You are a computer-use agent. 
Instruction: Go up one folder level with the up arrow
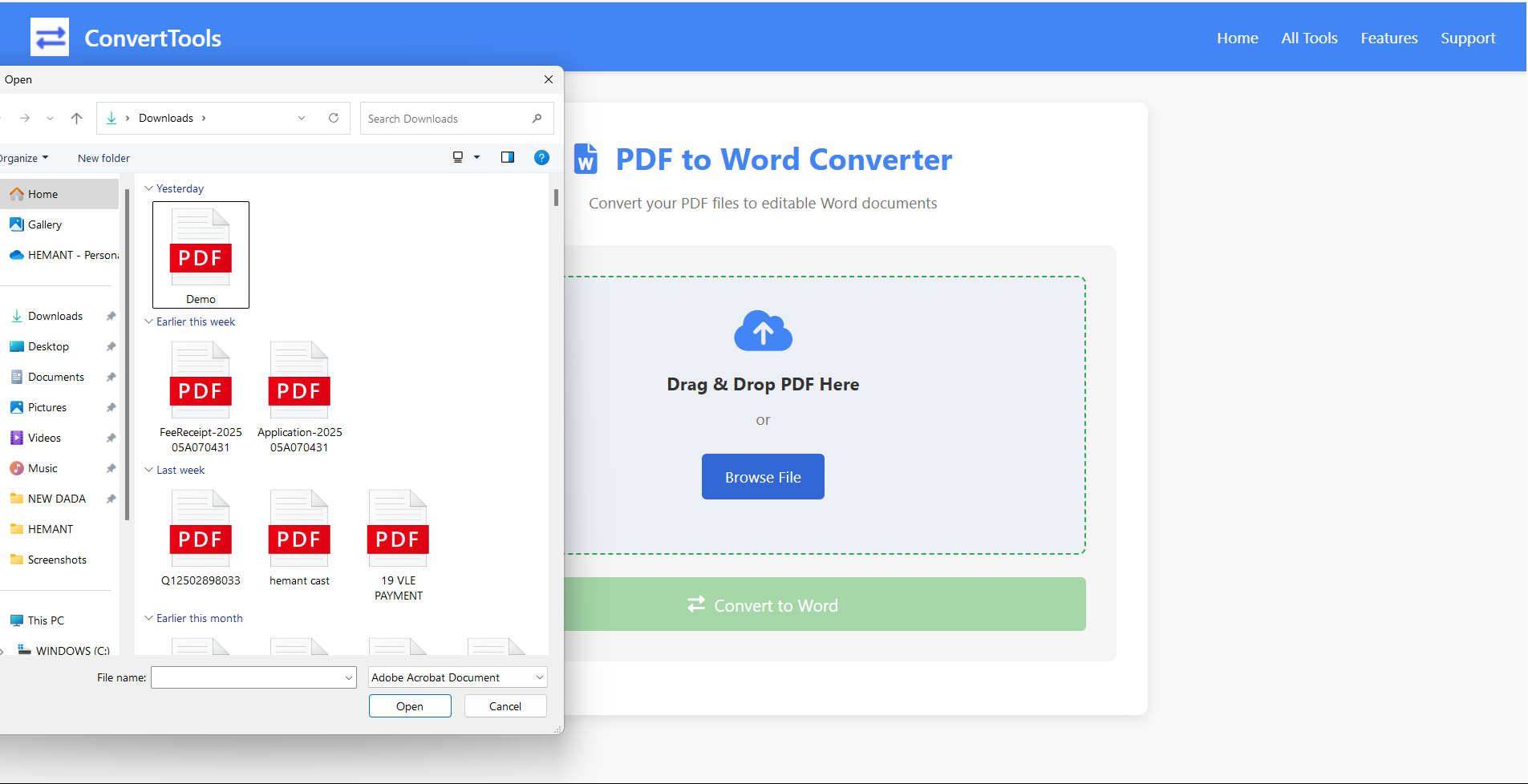coord(76,118)
